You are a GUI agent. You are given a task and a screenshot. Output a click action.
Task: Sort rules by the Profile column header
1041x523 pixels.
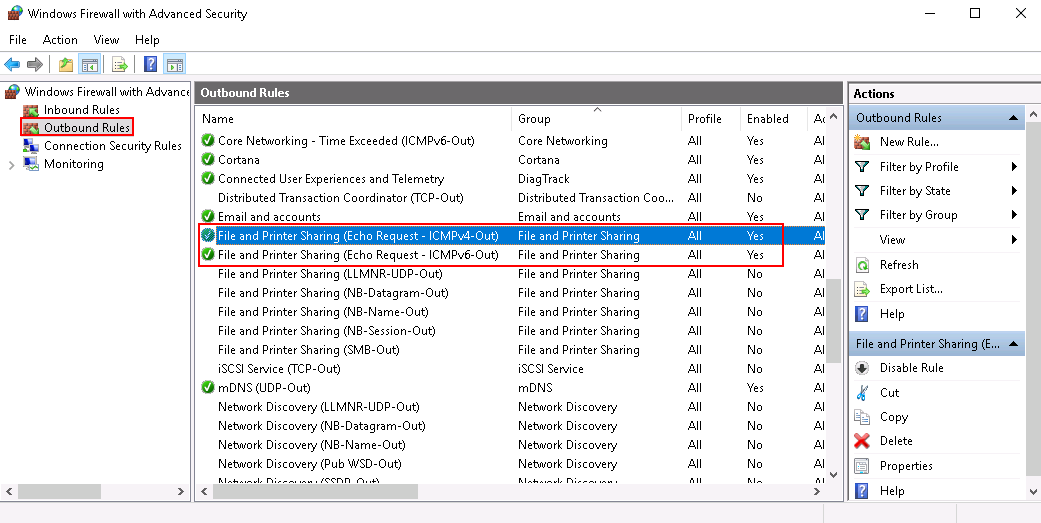coord(711,119)
